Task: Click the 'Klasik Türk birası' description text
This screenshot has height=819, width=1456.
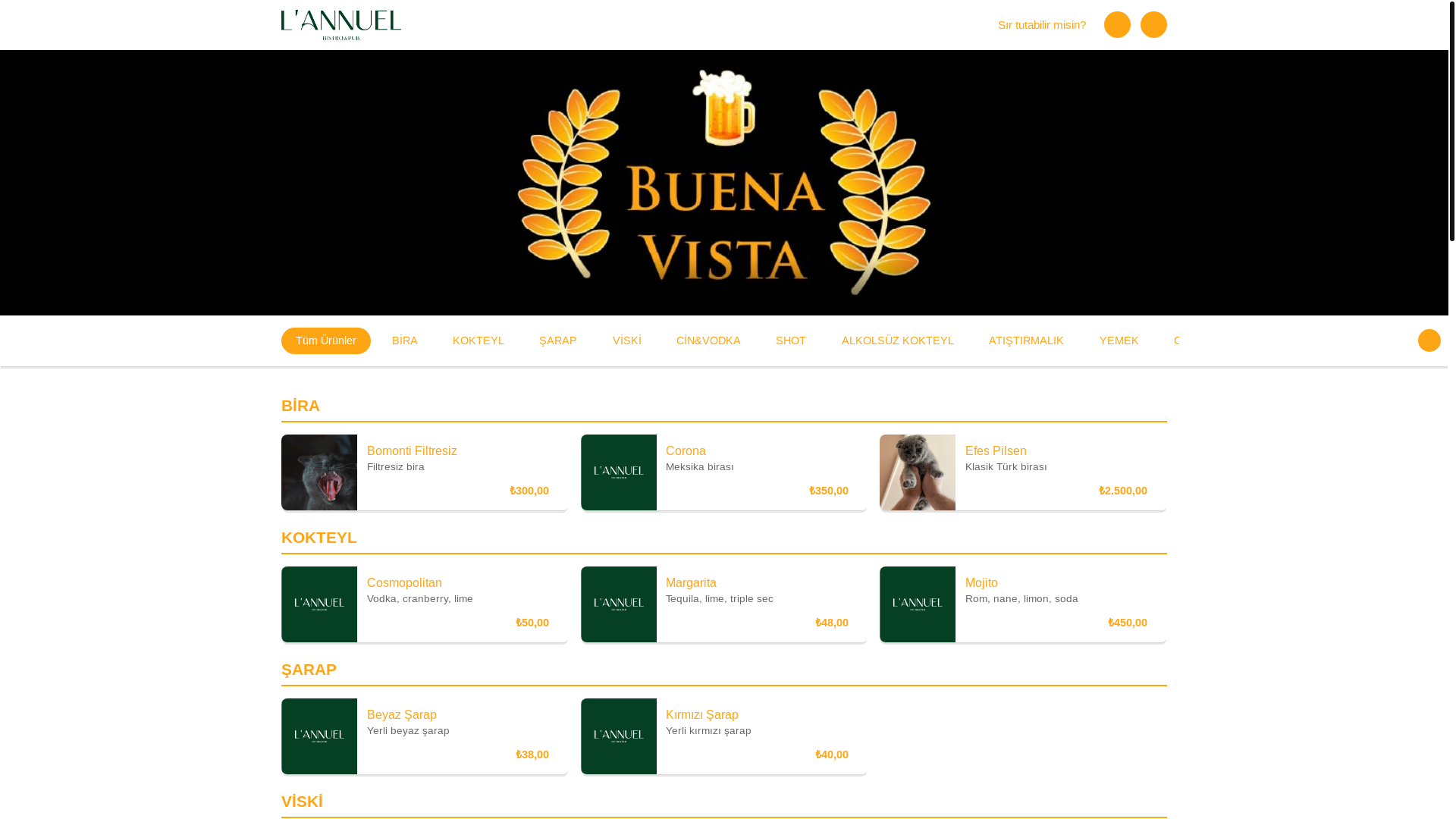Action: point(1006,466)
